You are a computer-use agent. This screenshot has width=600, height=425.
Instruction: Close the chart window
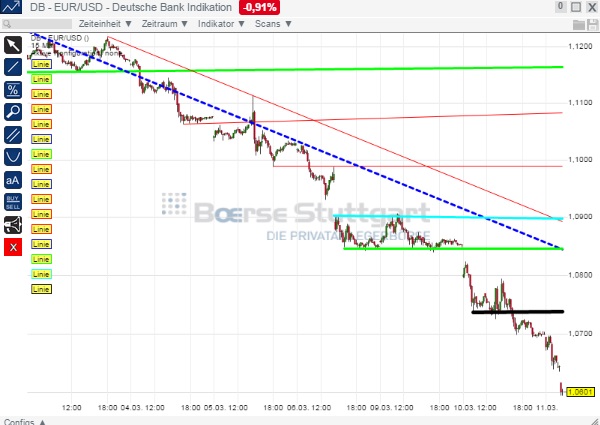[592, 7]
